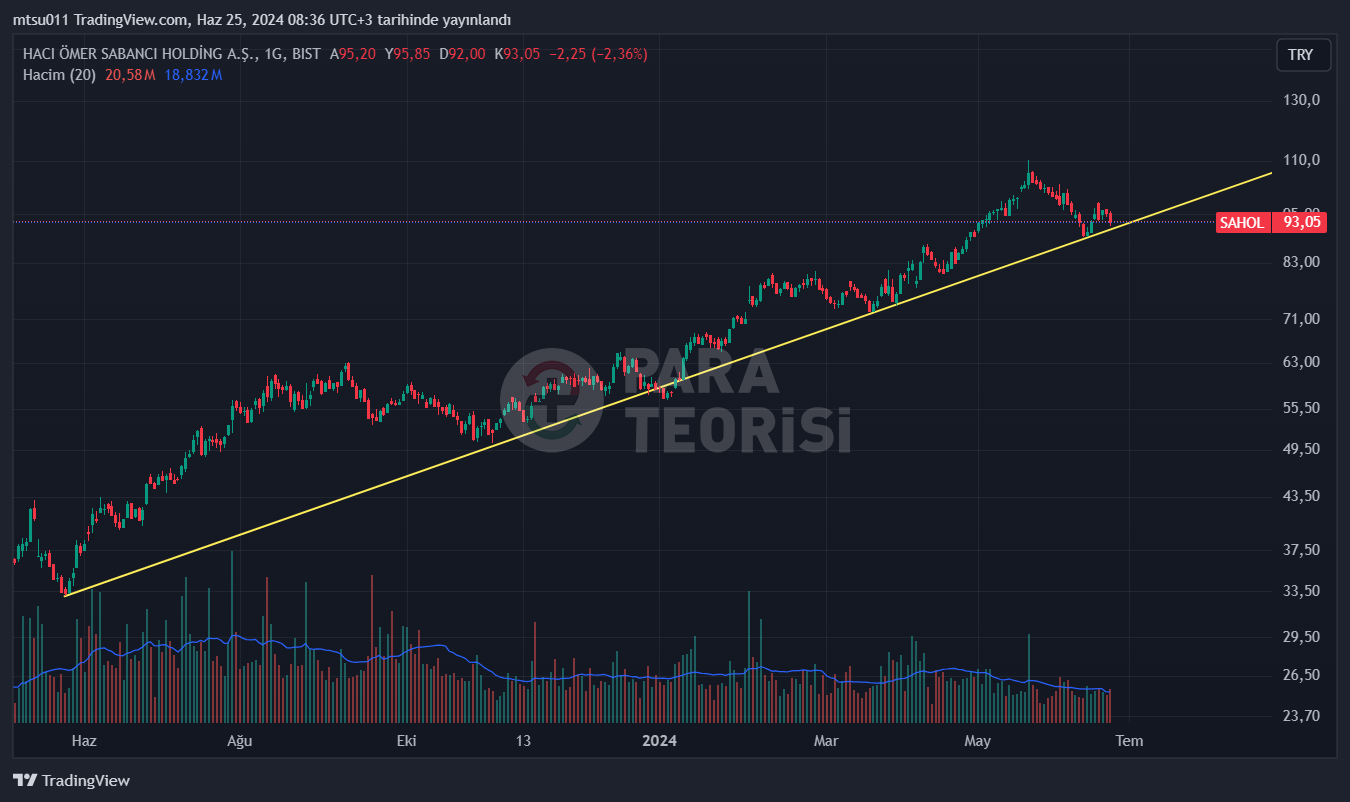Click the 49,50 price axis label
This screenshot has height=802, width=1350.
(x=1303, y=449)
